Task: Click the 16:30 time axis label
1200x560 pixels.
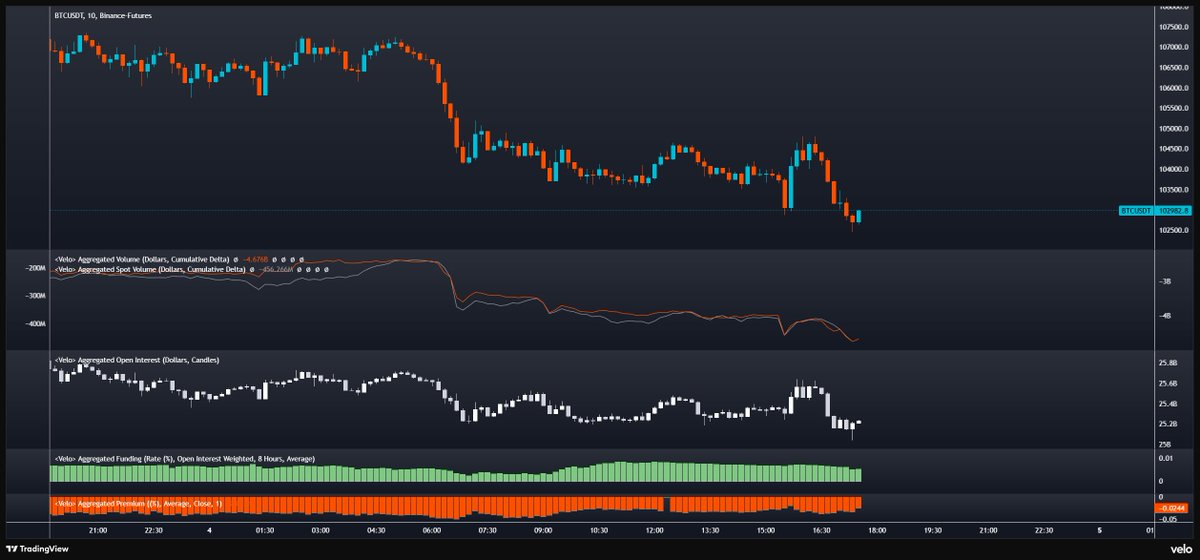Action: coord(821,530)
